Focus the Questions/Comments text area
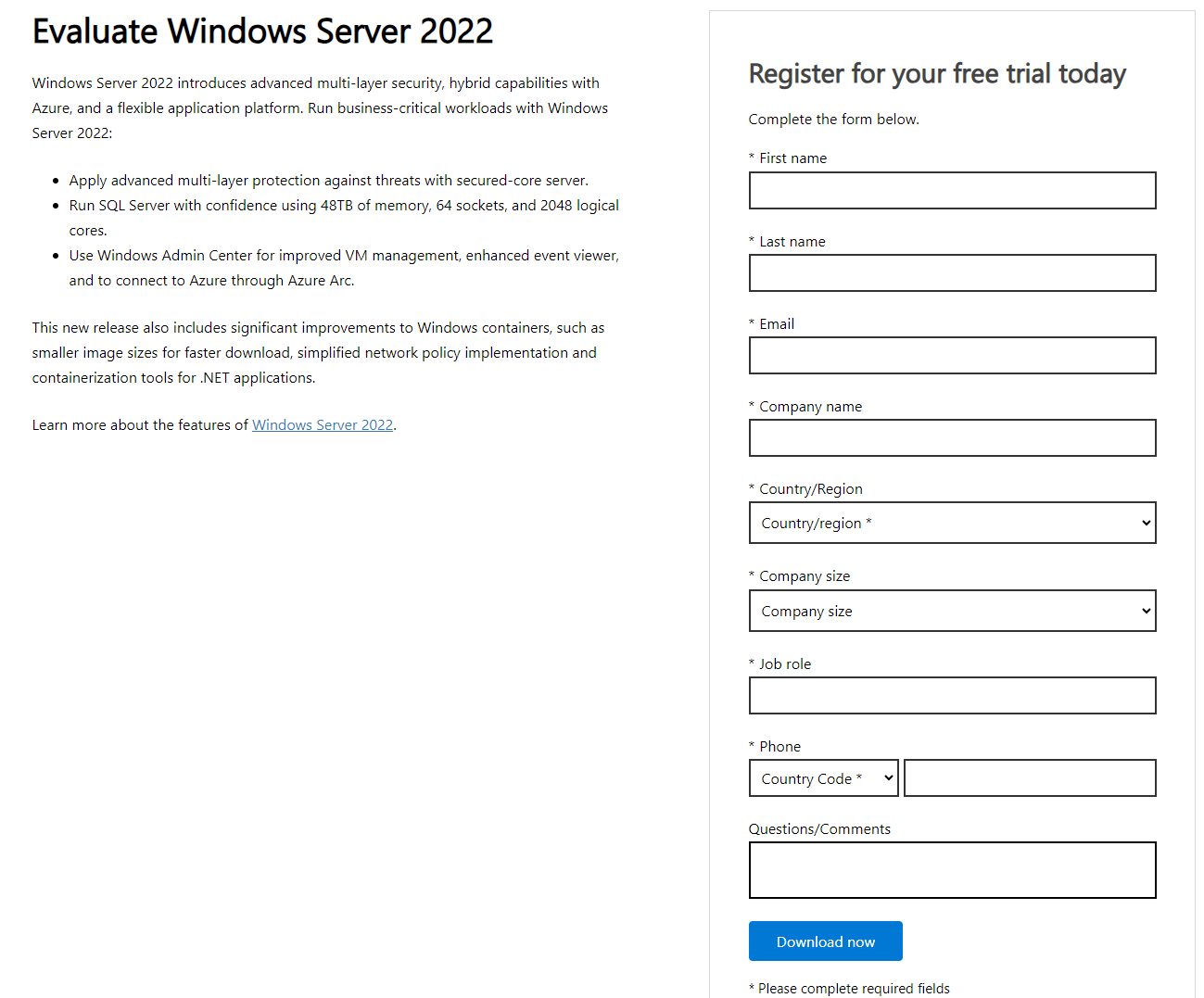This screenshot has width=1204, height=998. pos(952,870)
